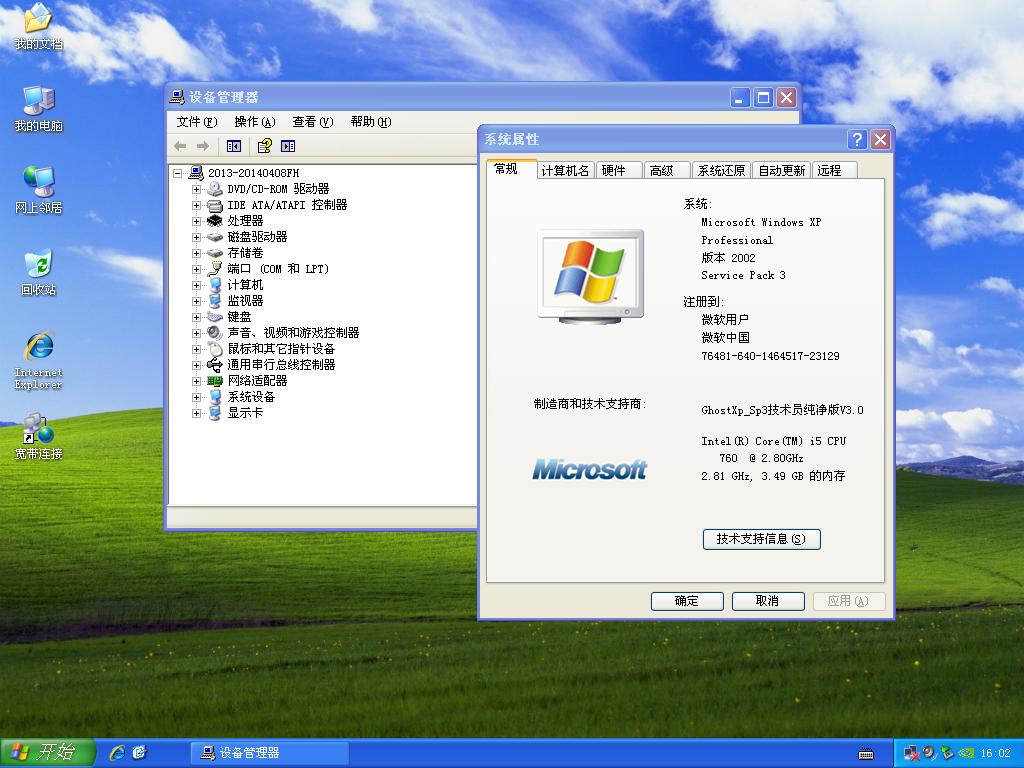Switch to the 自动更新 tab
The image size is (1024, 768).
click(x=782, y=170)
